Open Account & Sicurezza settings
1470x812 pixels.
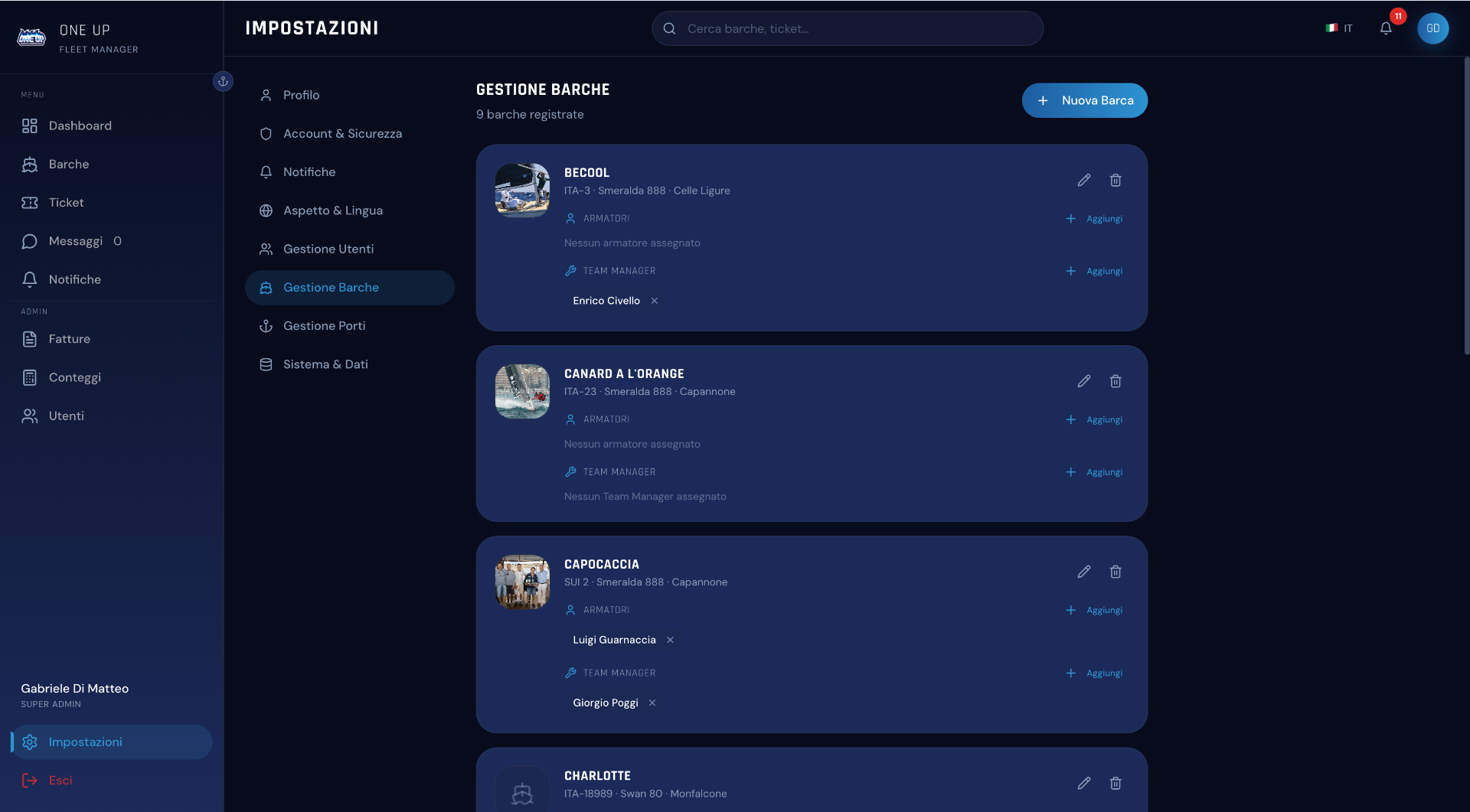pyautogui.click(x=350, y=133)
